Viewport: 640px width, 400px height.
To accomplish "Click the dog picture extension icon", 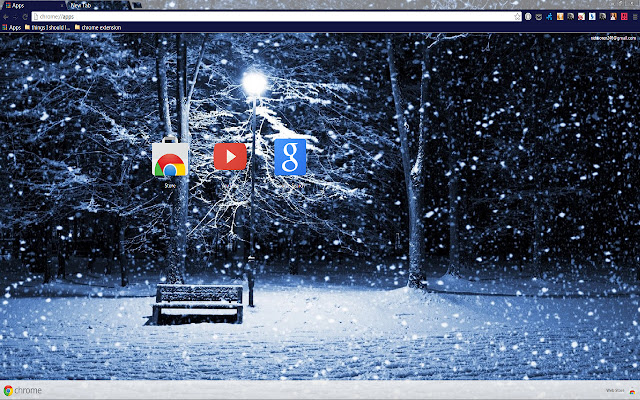I will tap(613, 17).
